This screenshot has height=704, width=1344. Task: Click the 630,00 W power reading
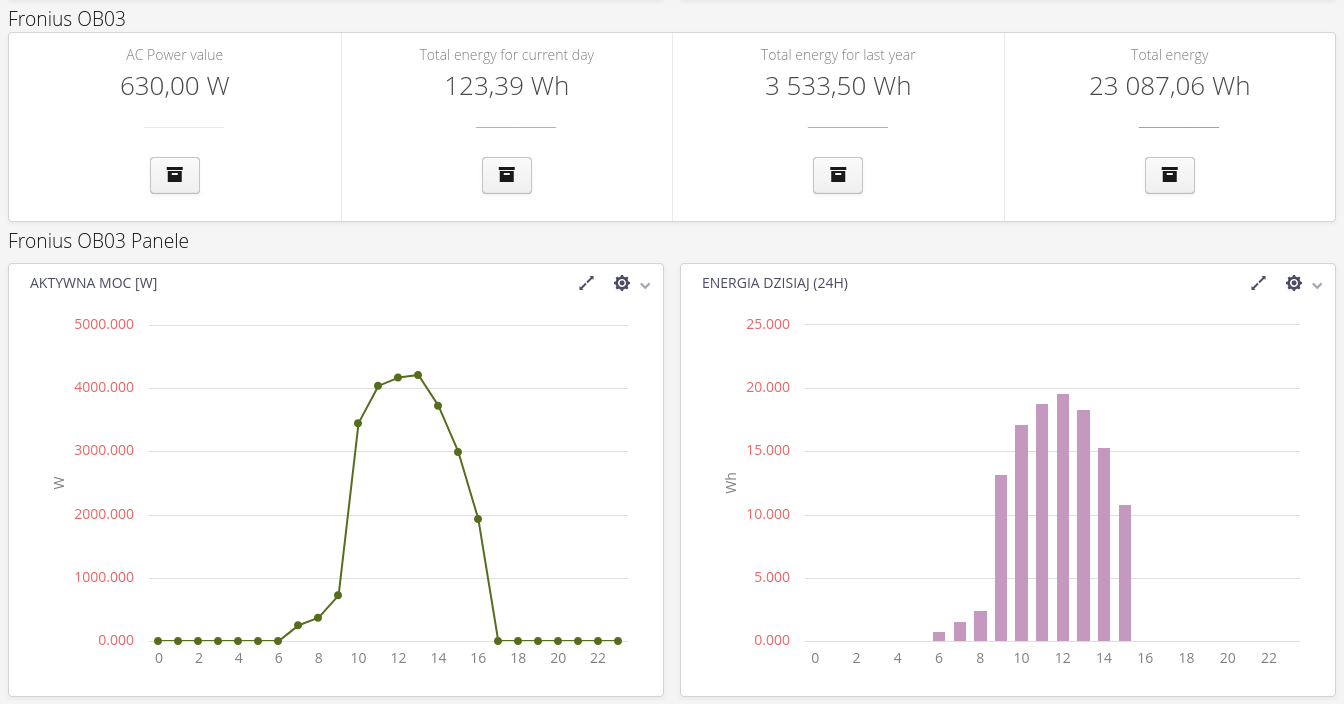175,86
